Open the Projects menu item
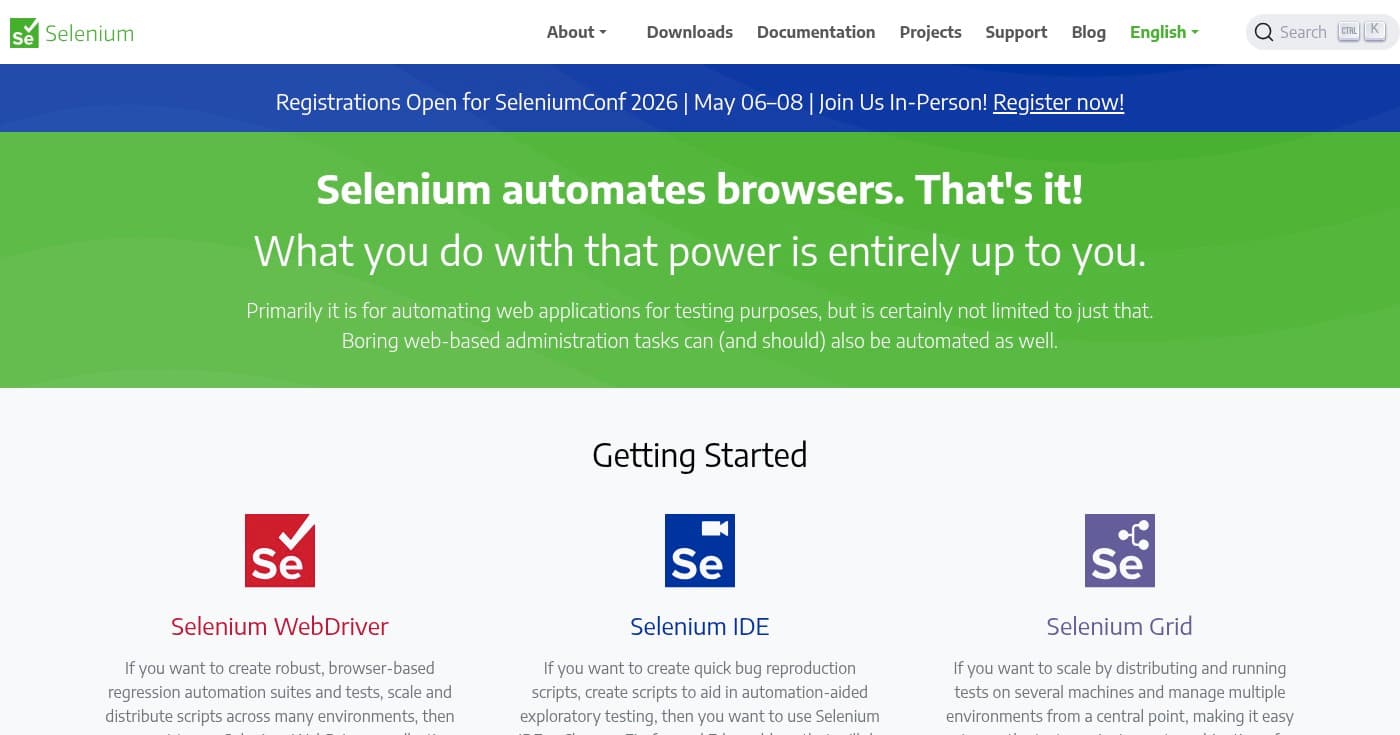This screenshot has height=735, width=1400. (930, 32)
